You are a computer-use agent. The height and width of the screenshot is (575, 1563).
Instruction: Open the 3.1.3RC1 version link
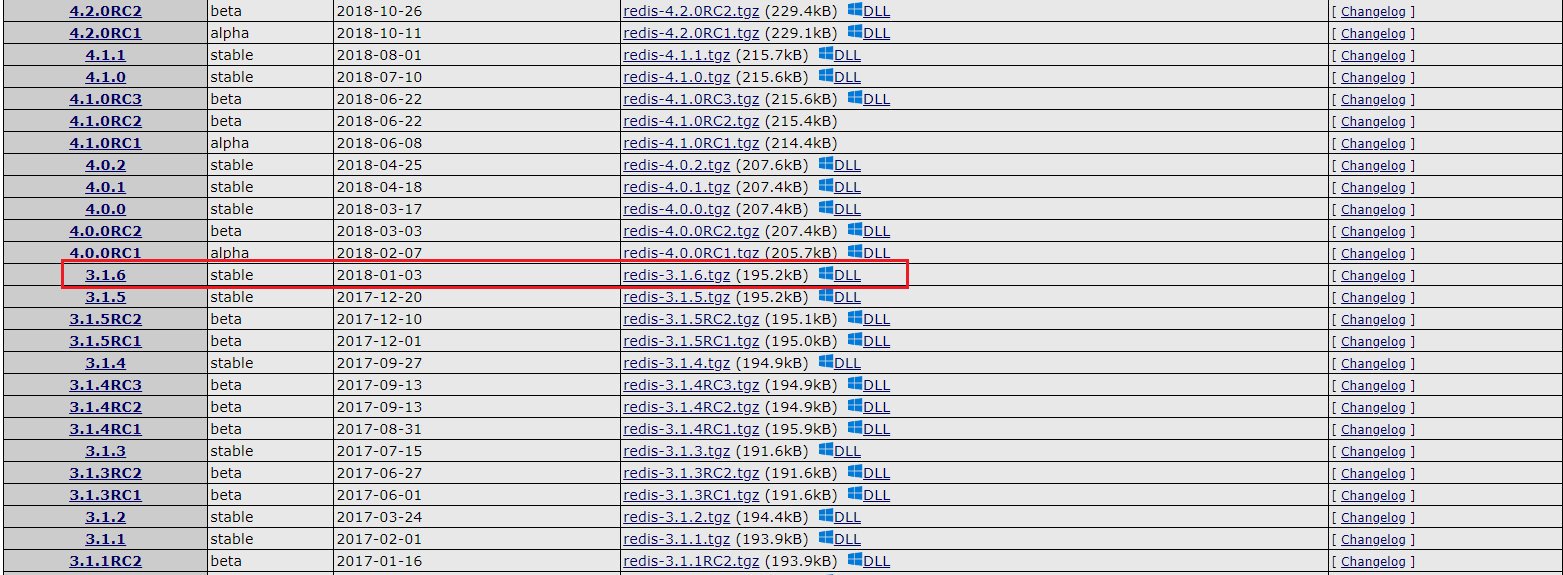click(105, 495)
